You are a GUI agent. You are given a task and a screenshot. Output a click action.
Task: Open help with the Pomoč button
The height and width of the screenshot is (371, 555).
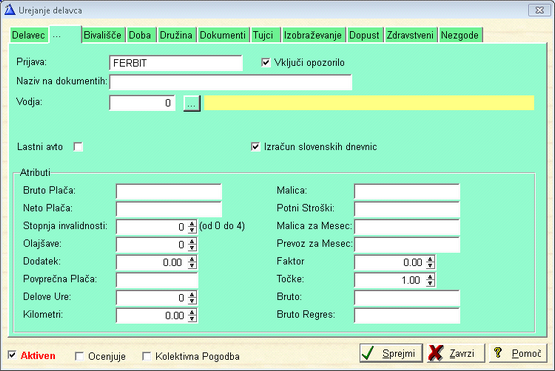pyautogui.click(x=518, y=353)
